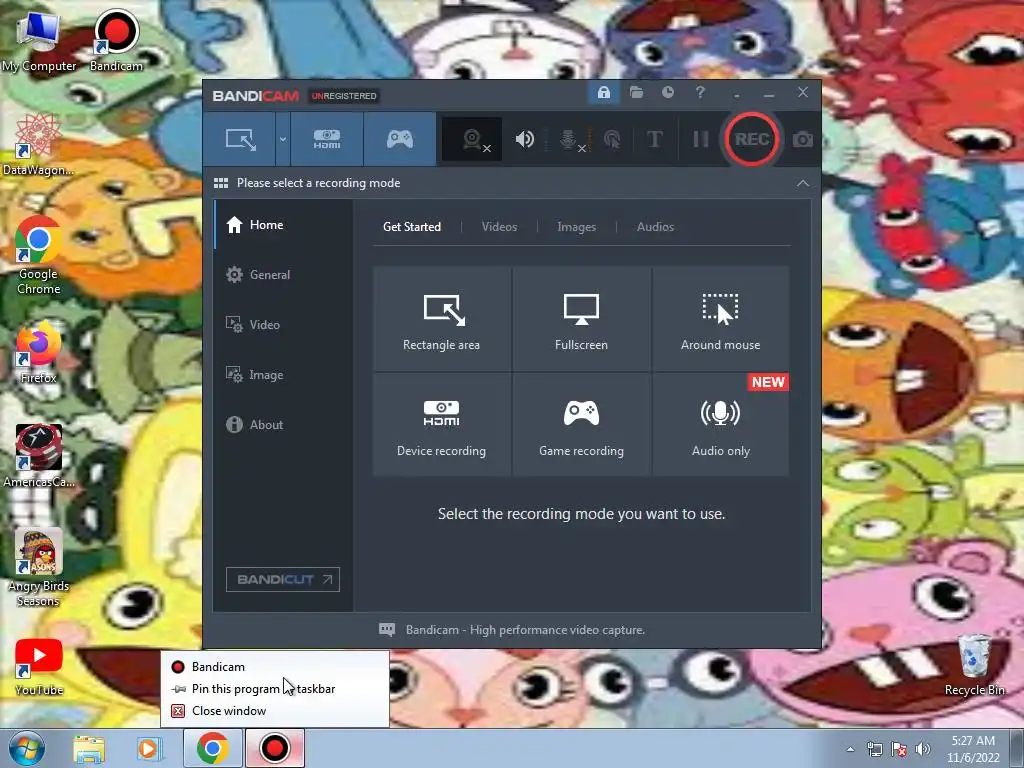Switch to the Videos tab
Image resolution: width=1024 pixels, height=768 pixels.
point(499,227)
